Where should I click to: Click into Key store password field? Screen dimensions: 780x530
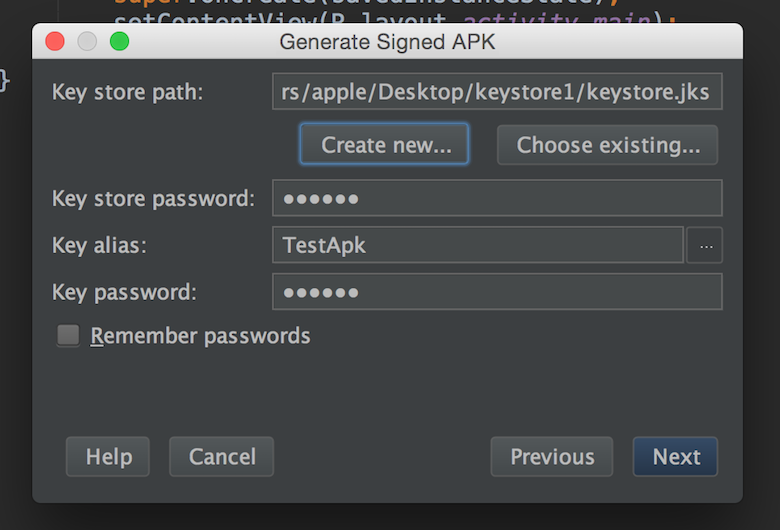tap(496, 198)
